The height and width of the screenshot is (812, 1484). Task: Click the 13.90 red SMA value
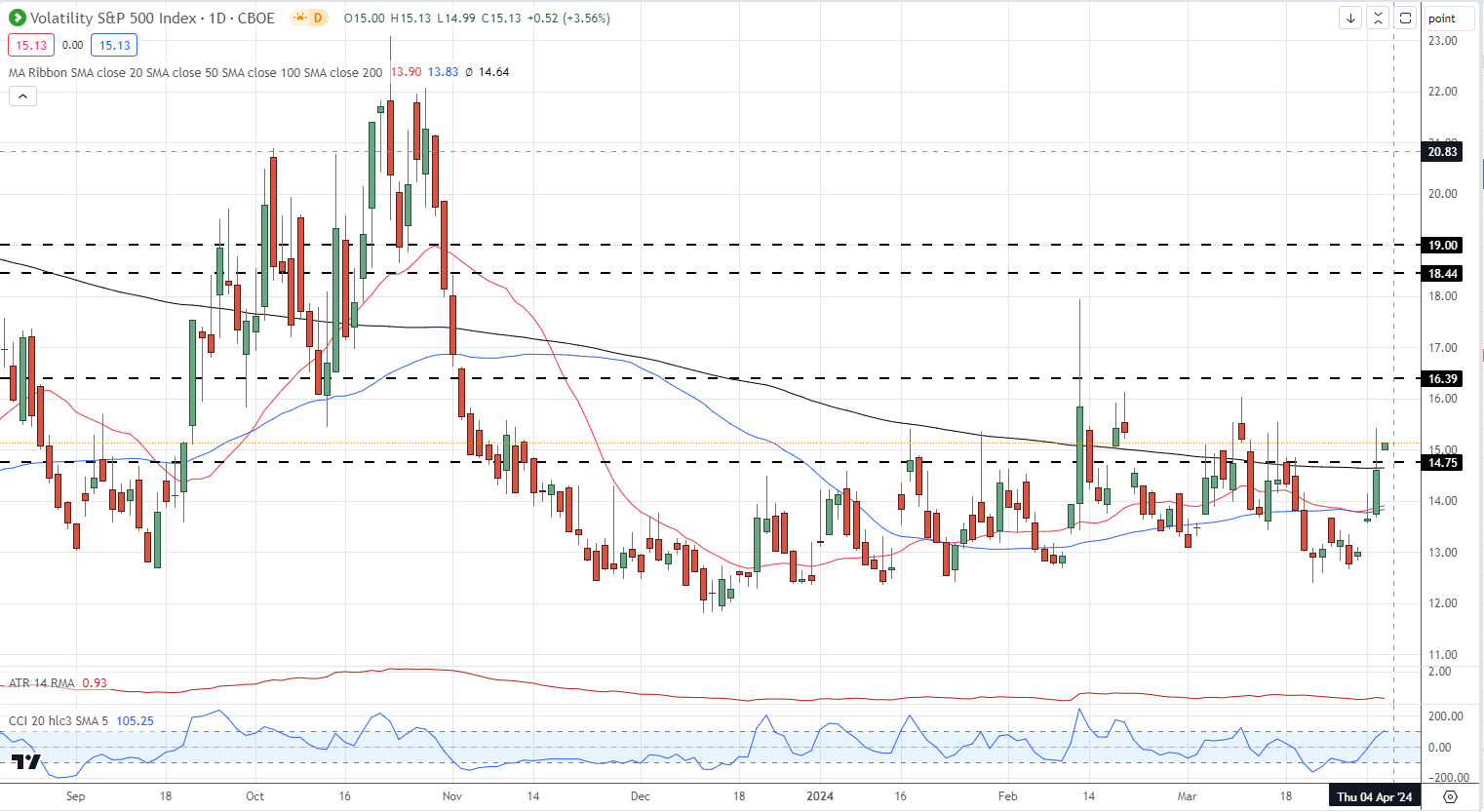point(407,72)
